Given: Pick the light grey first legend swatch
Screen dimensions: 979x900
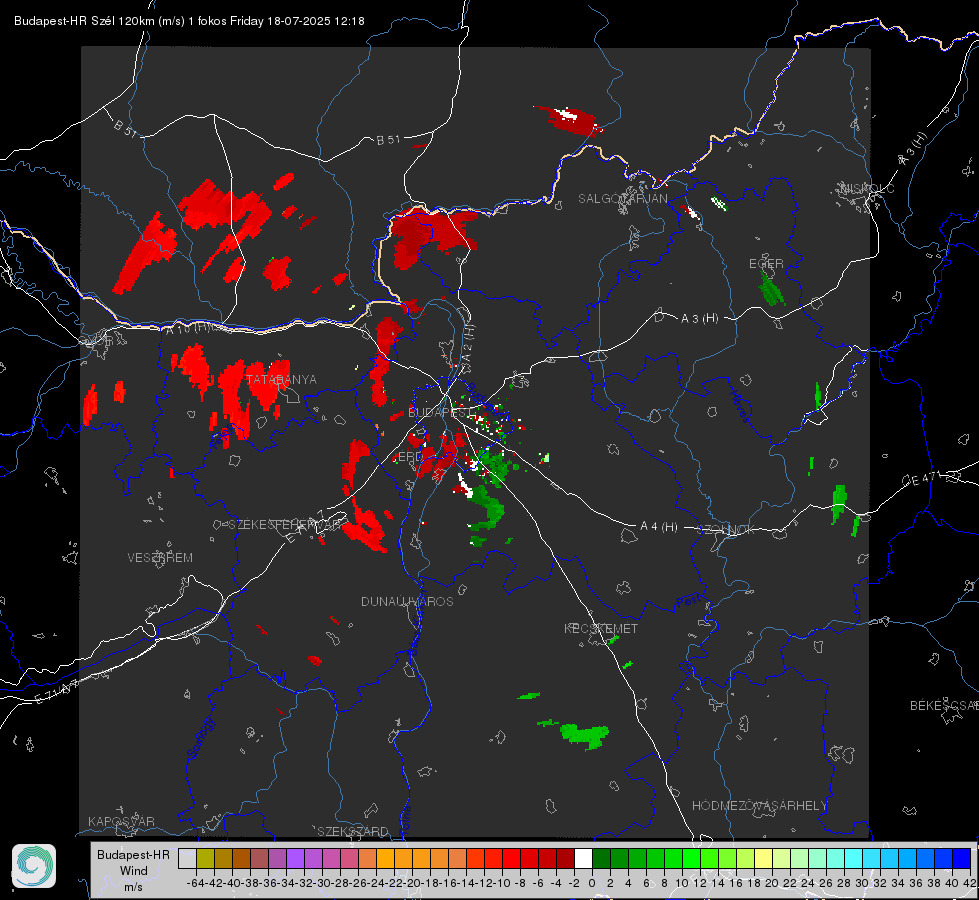Looking at the screenshot, I should pos(187,858).
